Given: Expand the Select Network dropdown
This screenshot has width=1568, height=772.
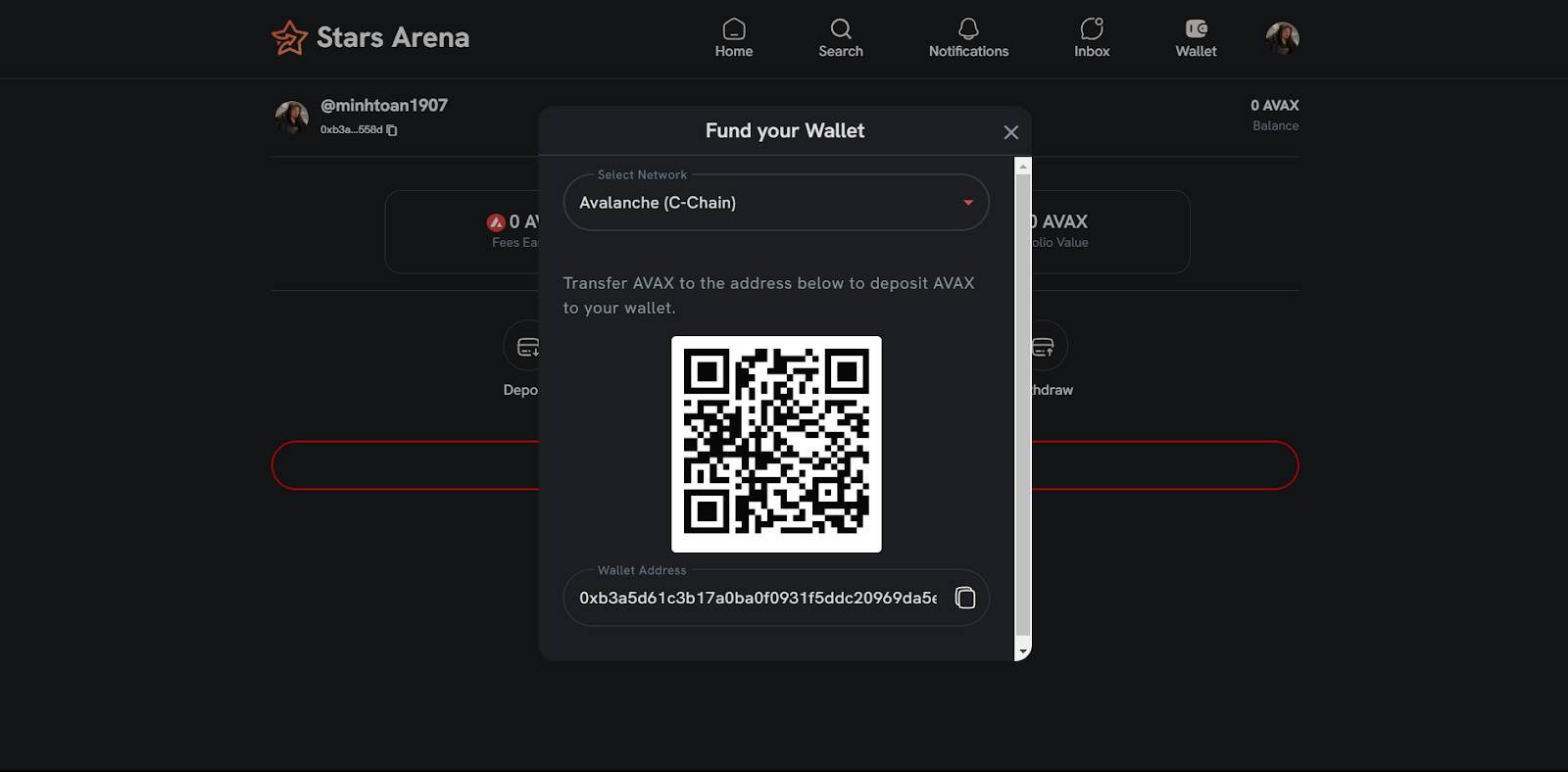Looking at the screenshot, I should point(776,203).
